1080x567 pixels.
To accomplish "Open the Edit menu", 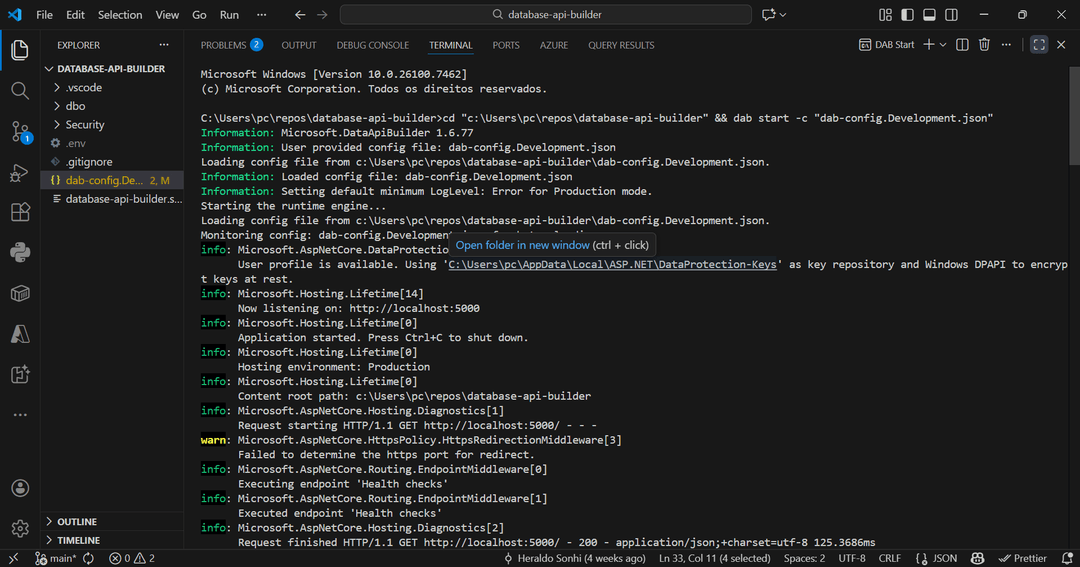I will (x=75, y=14).
